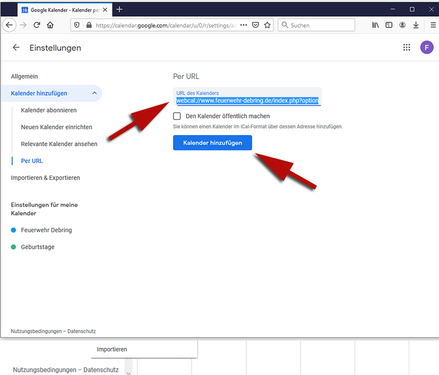Open Kalender abonnieren
This screenshot has height=375, width=439.
click(49, 110)
